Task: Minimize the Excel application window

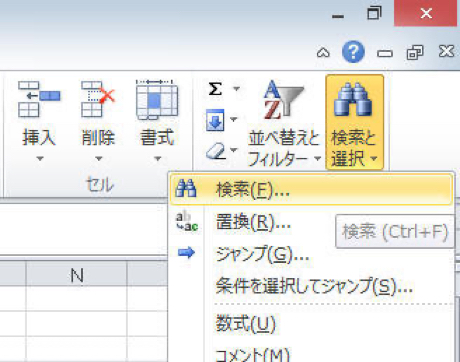Action: tap(338, 16)
